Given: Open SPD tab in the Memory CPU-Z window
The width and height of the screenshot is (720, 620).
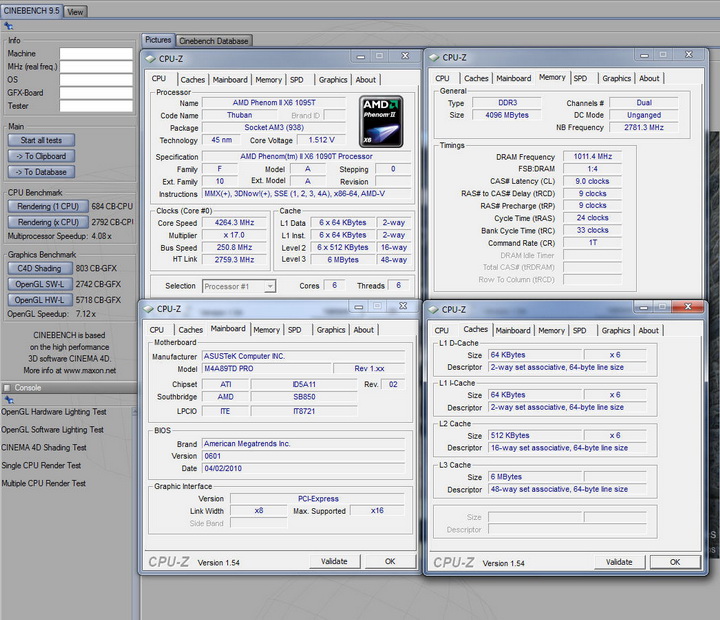Looking at the screenshot, I should pos(580,79).
